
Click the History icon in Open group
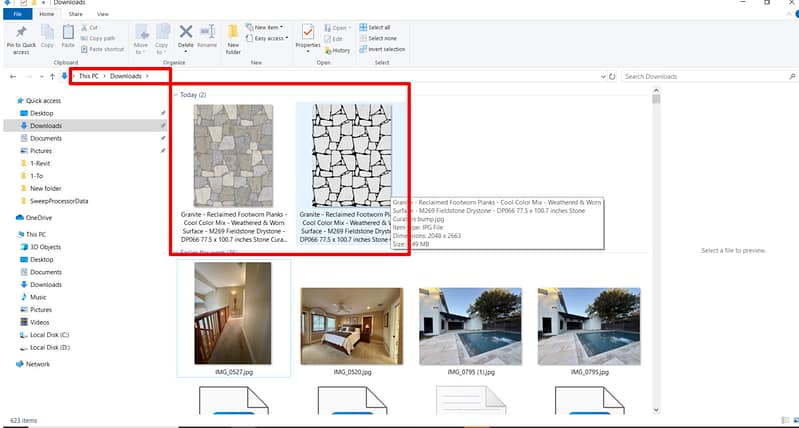(x=337, y=50)
